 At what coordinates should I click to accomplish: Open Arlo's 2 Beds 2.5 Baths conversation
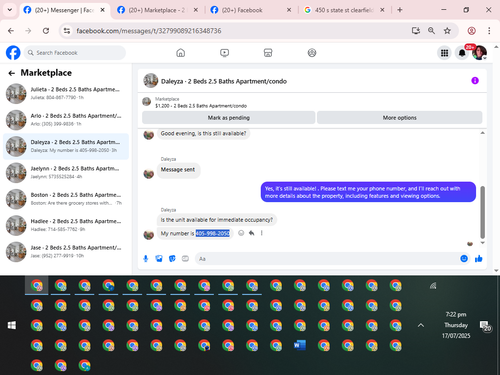(x=66, y=120)
